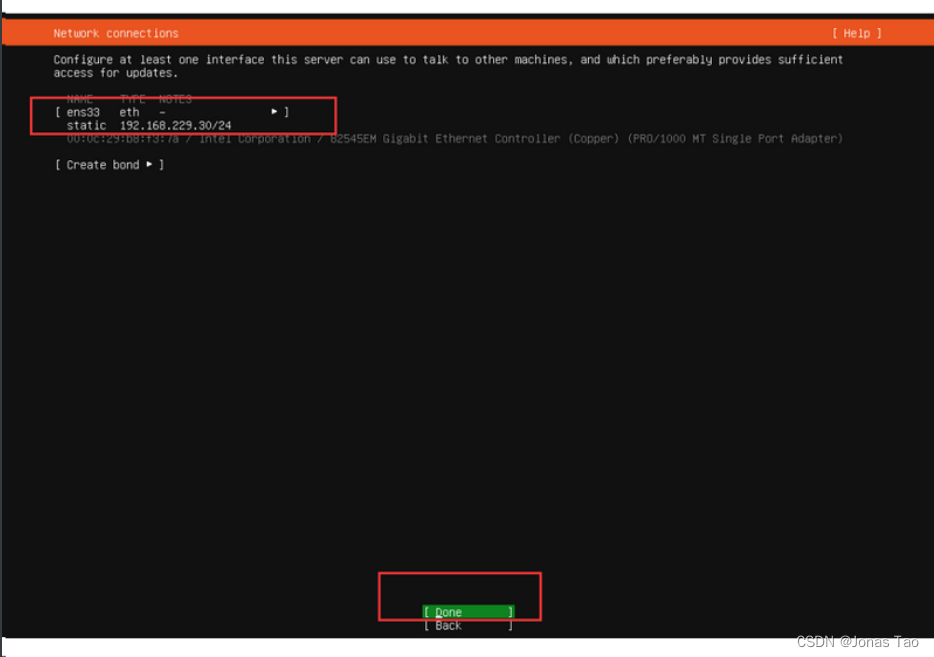
Task: Click the Create bond label text
Action: [x=103, y=164]
